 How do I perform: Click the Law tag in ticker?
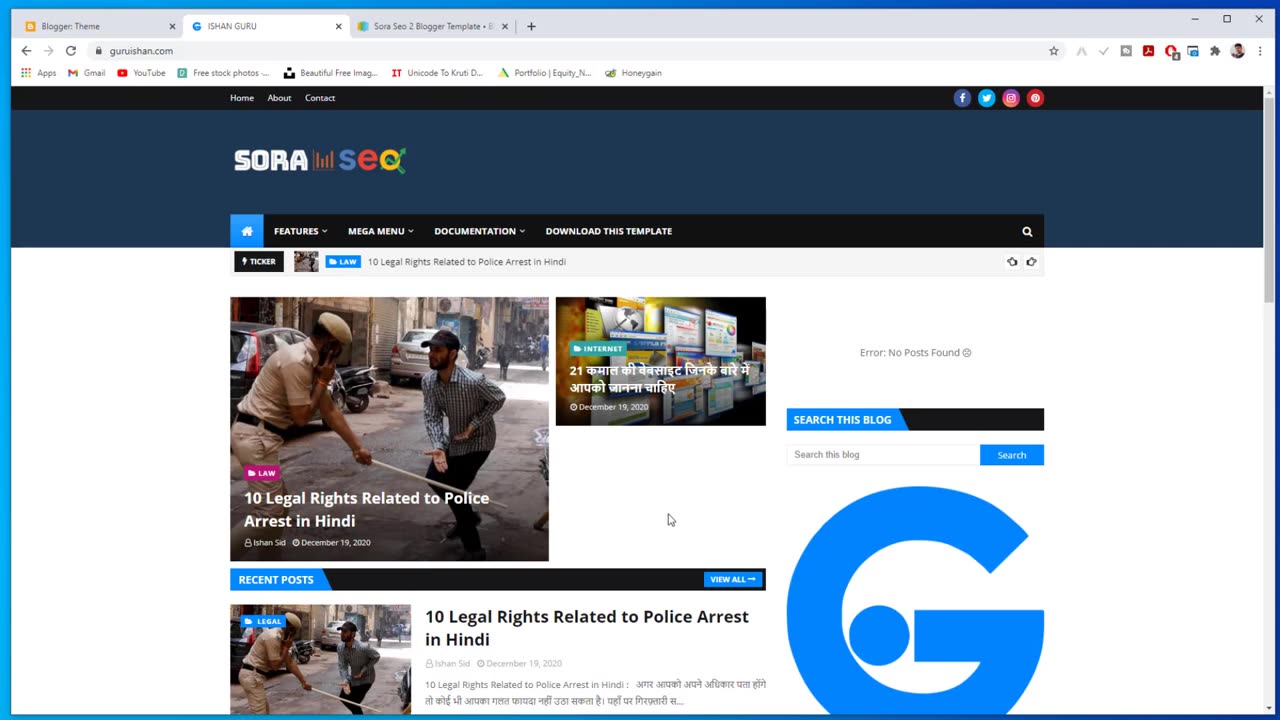click(343, 262)
